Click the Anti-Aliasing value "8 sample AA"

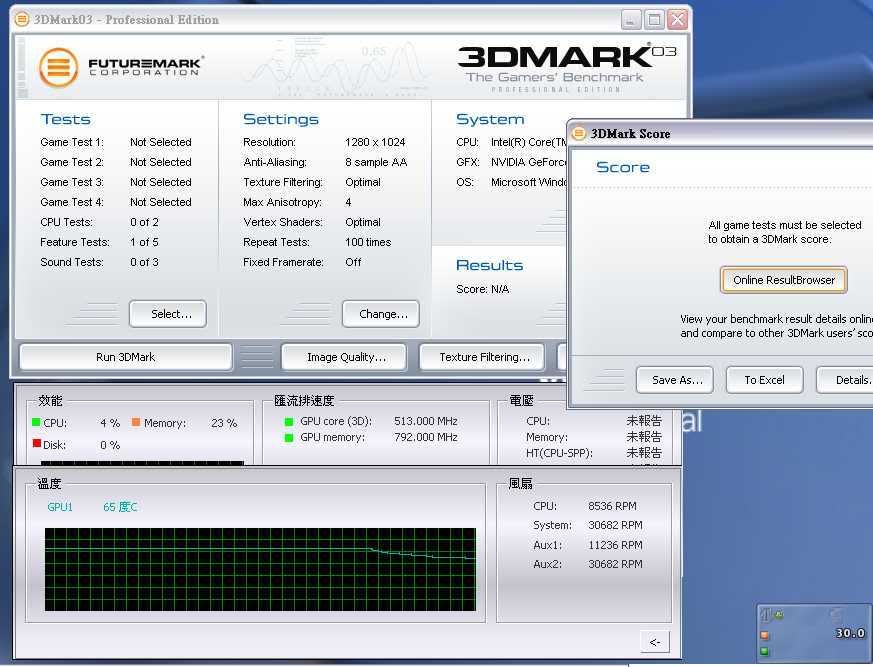[376, 162]
